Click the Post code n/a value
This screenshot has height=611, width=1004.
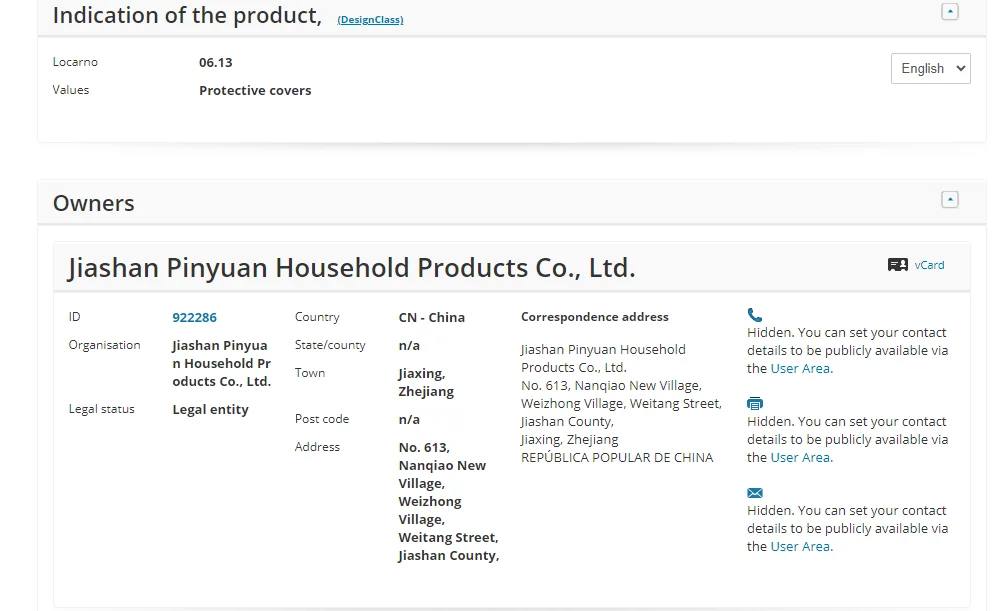click(409, 420)
